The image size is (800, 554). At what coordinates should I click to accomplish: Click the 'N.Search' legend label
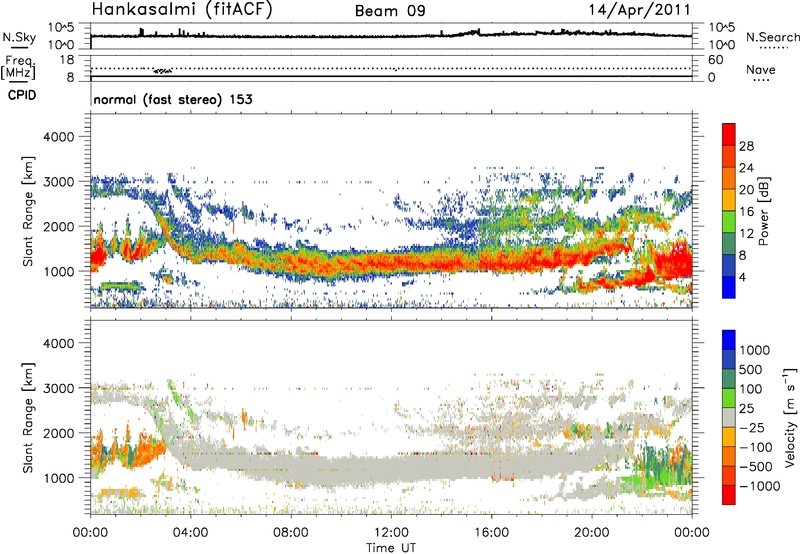tap(772, 37)
